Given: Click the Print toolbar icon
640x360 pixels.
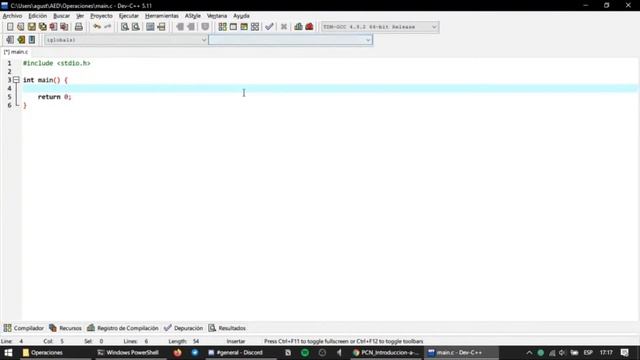Looking at the screenshot, I should [79, 27].
